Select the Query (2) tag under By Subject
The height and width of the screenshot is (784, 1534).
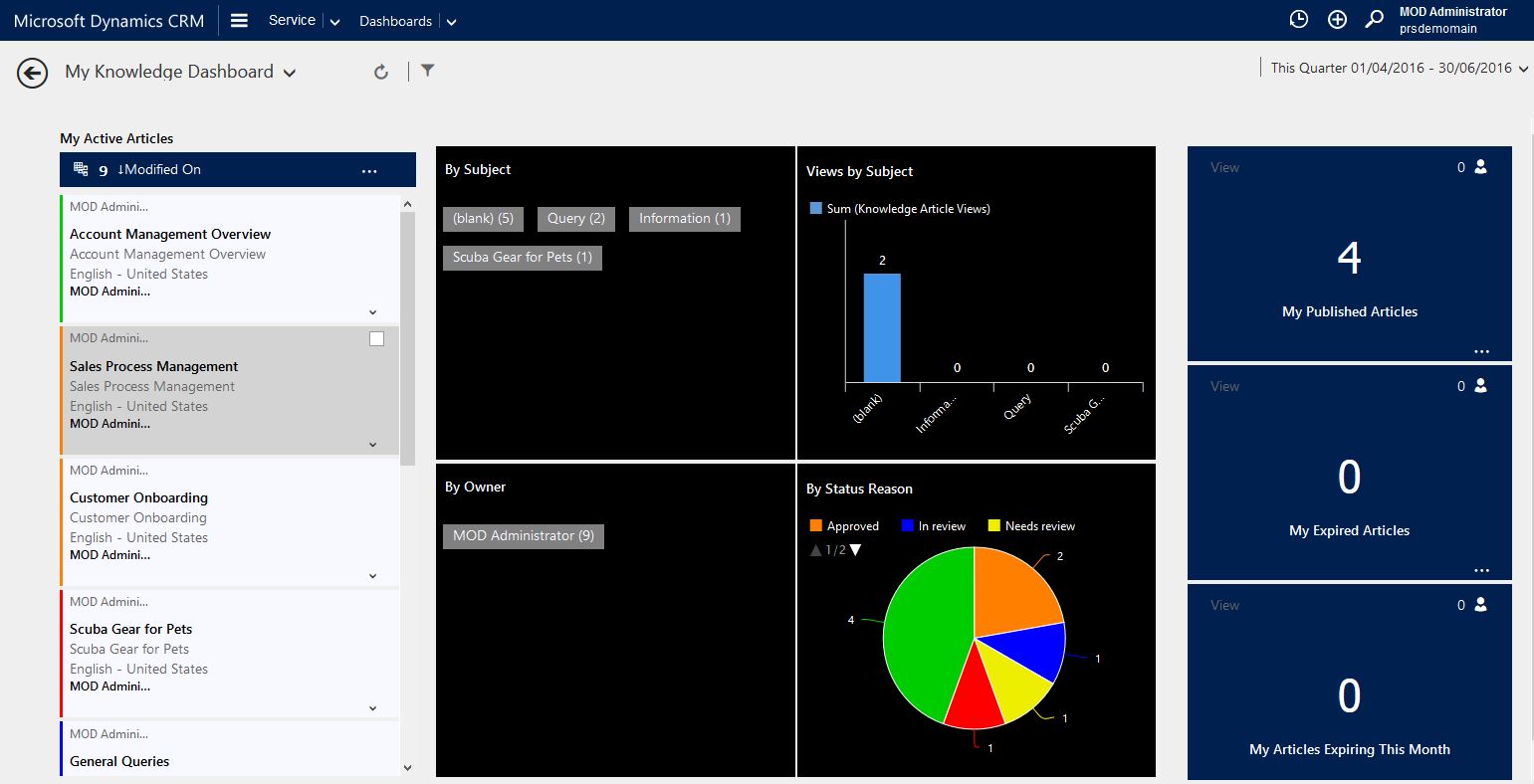tap(575, 218)
